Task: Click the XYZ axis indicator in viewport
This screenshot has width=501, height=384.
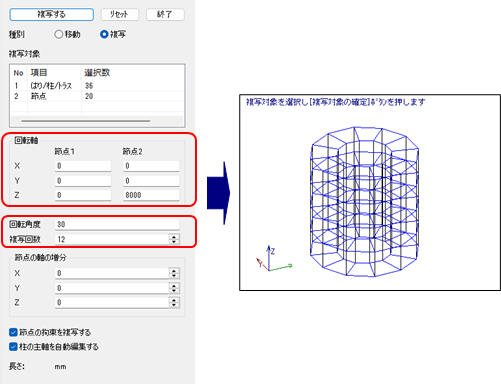Action: point(274,259)
